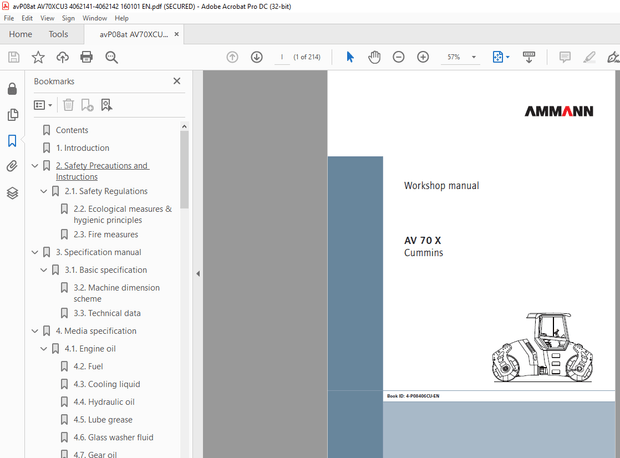The width and height of the screenshot is (620, 458).
Task: Collapse 4. Media specification bookmark
Action: [35, 331]
